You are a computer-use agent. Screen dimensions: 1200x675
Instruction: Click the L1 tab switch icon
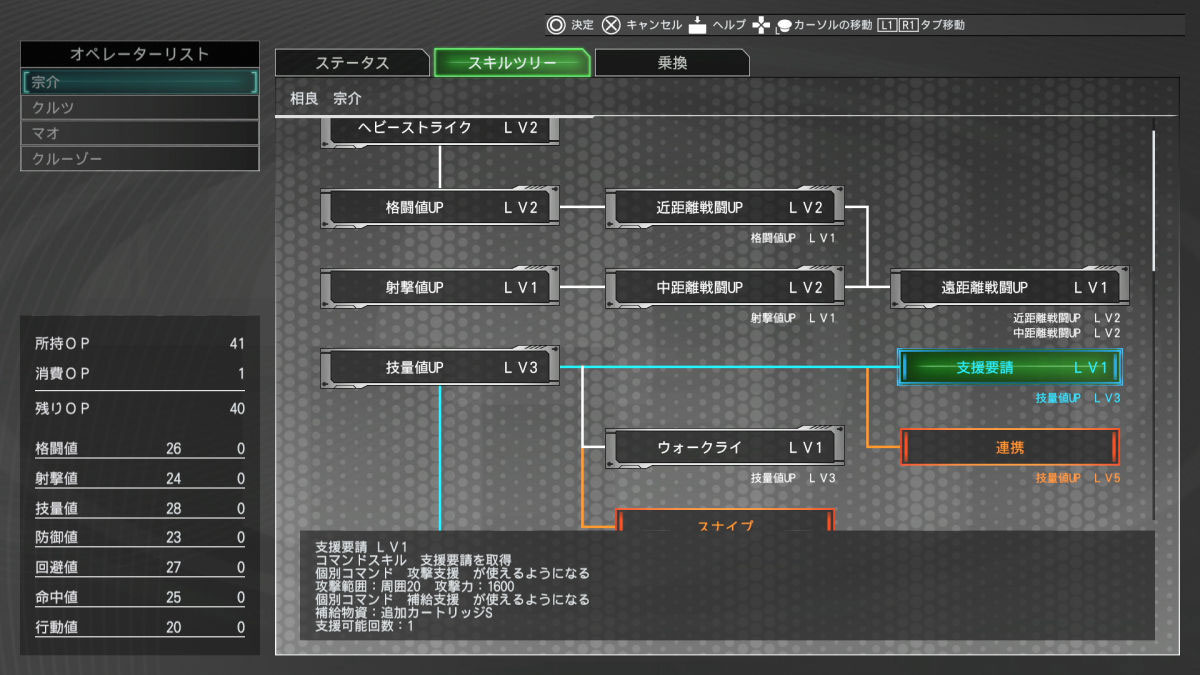(886, 25)
